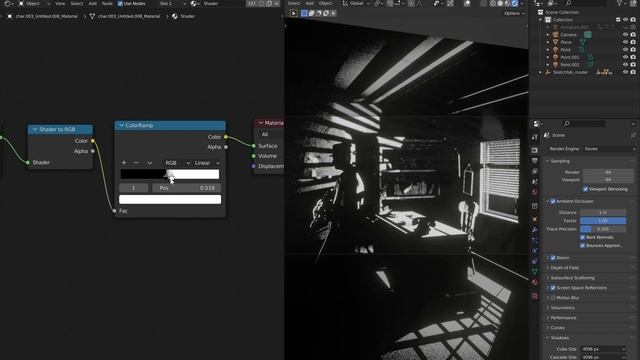Expand the Subsurface Scattering panel
This screenshot has height=360, width=640.
(572, 278)
